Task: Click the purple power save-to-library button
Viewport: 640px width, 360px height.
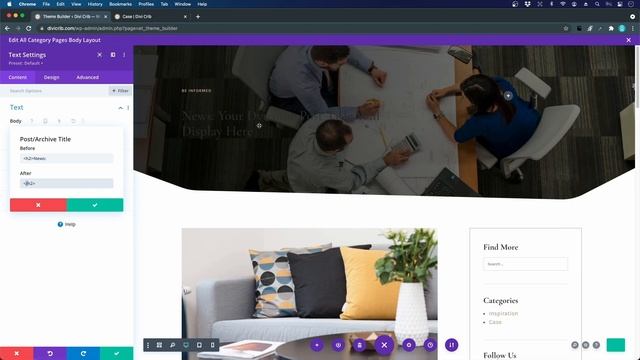Action: coord(338,345)
